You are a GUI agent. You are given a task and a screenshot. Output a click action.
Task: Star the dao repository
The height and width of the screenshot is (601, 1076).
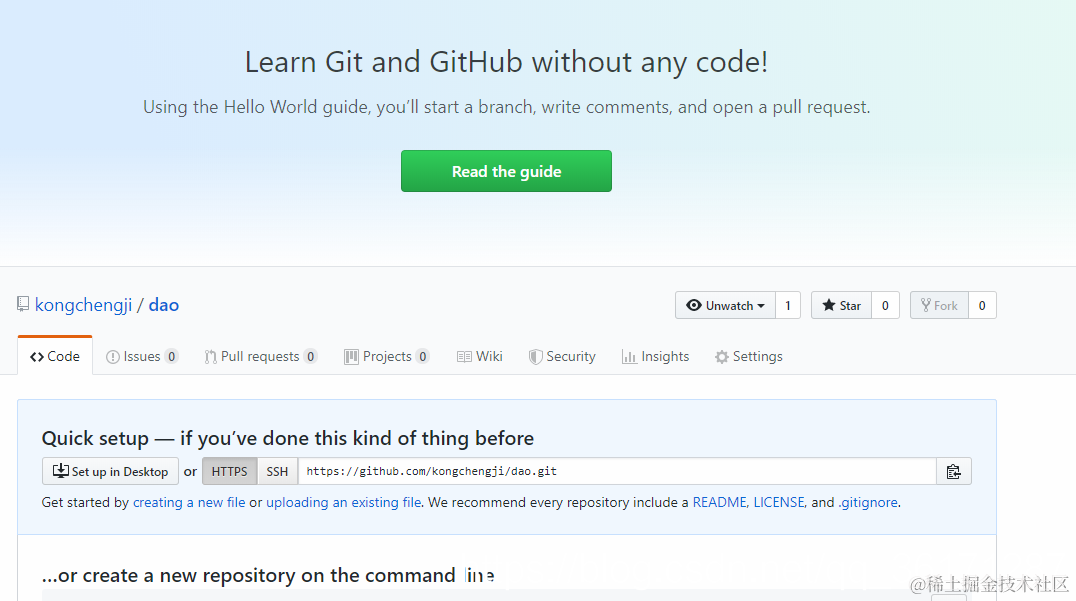coord(841,305)
